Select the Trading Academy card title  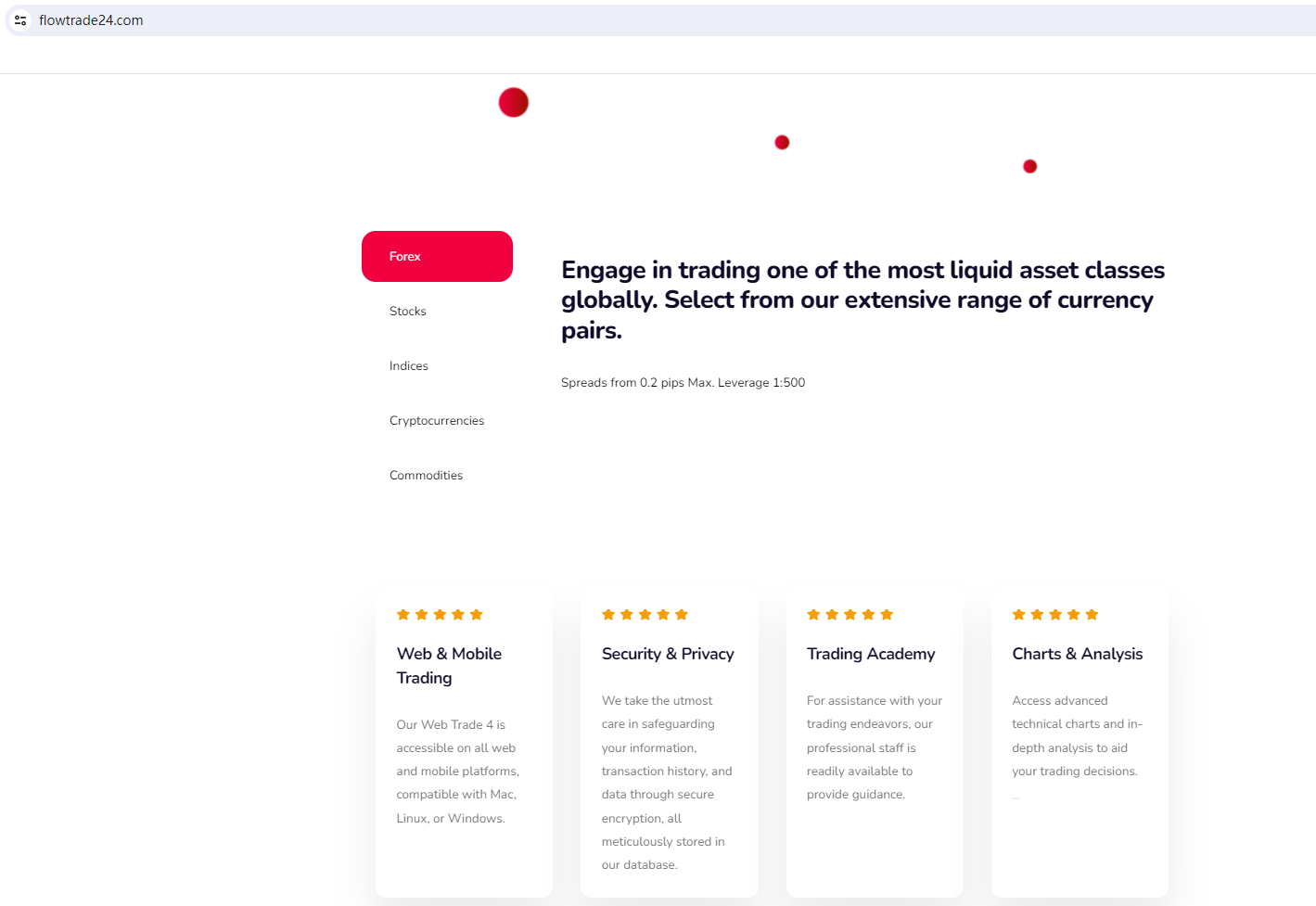click(871, 654)
